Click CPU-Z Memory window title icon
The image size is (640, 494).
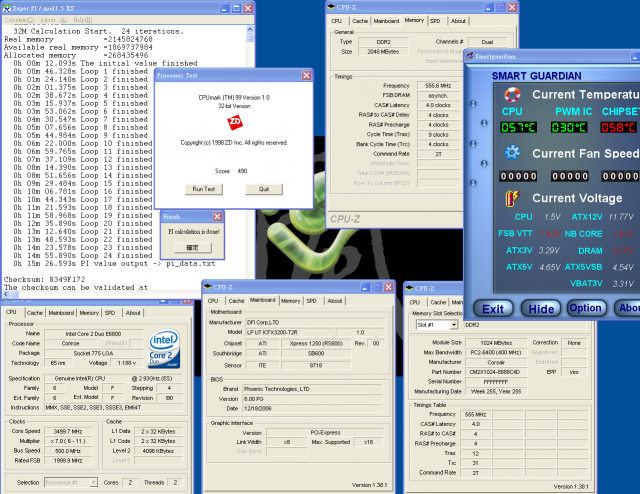point(331,7)
